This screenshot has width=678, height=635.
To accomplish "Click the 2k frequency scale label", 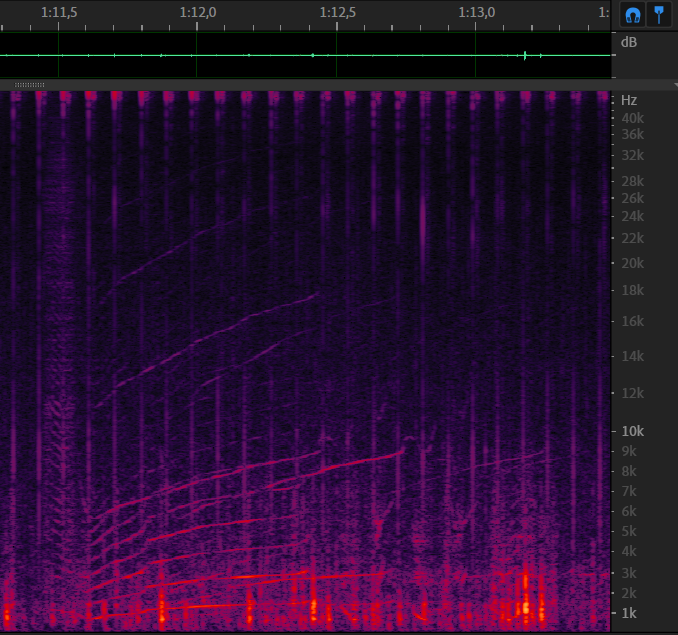I will click(629, 594).
